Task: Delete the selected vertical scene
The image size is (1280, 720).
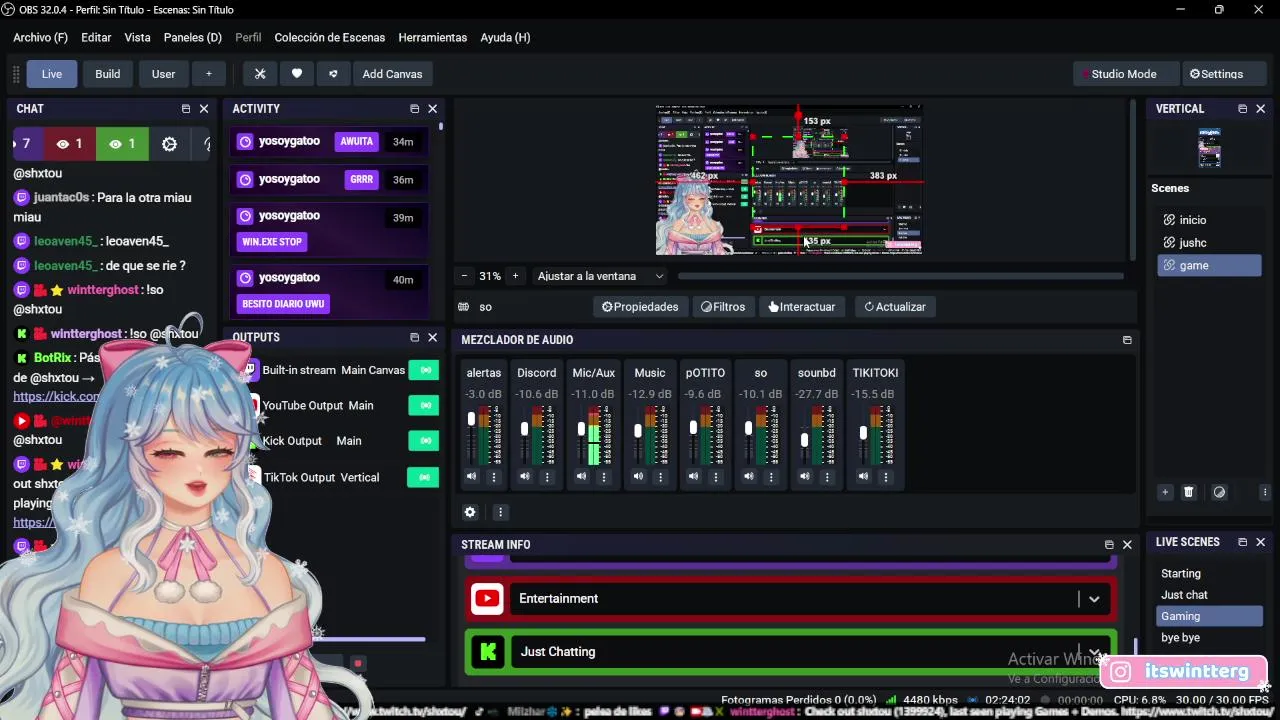Action: tap(1189, 492)
